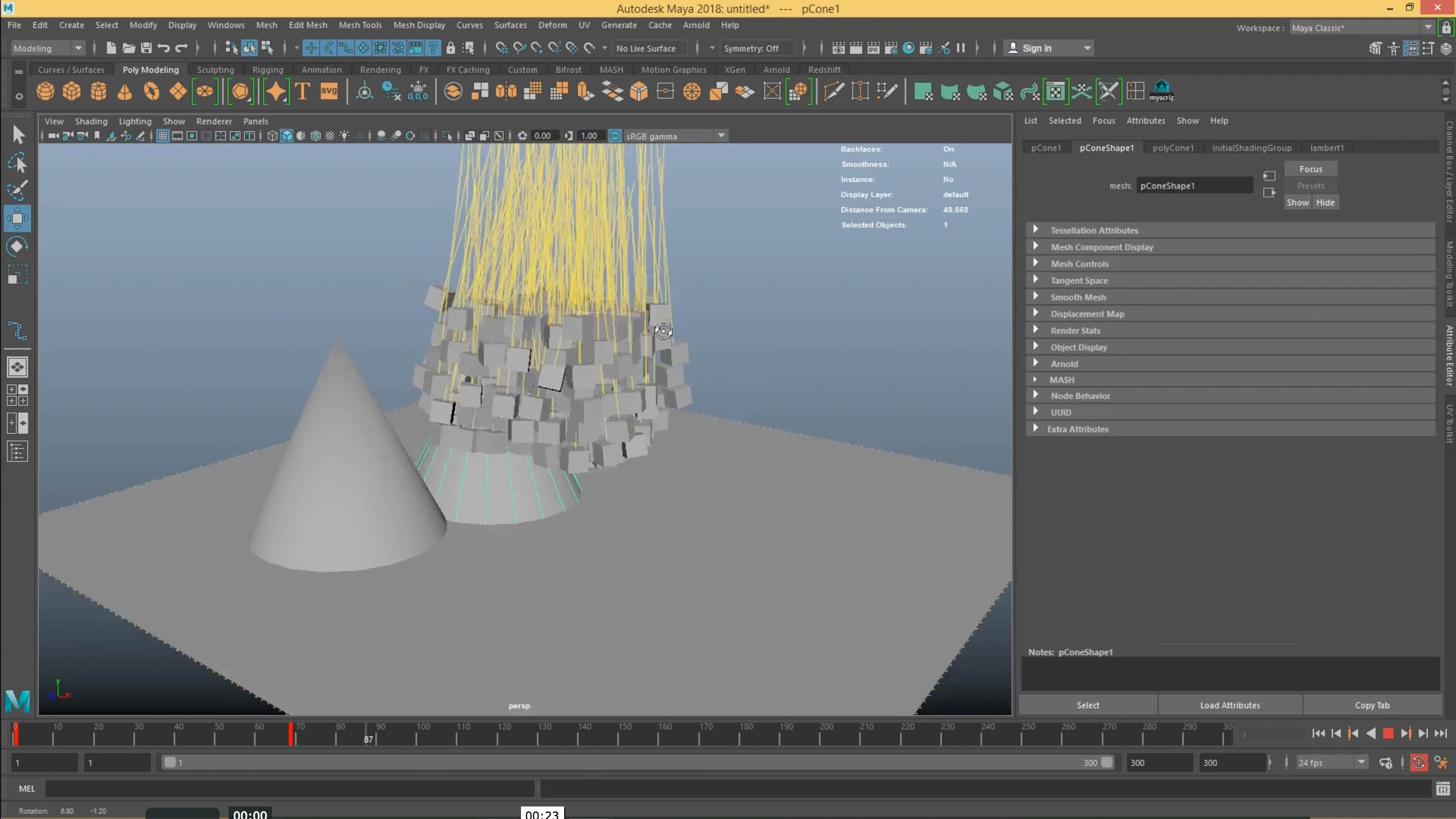Click the Focus button
The width and height of the screenshot is (1456, 819).
click(x=1310, y=169)
